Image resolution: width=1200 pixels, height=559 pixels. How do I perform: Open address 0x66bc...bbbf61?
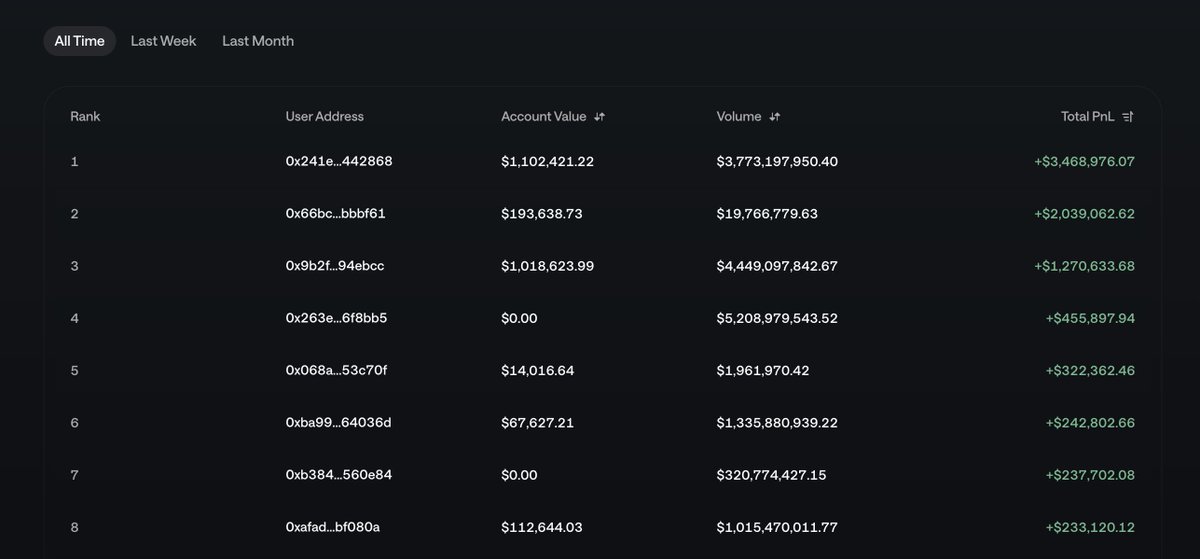[335, 214]
